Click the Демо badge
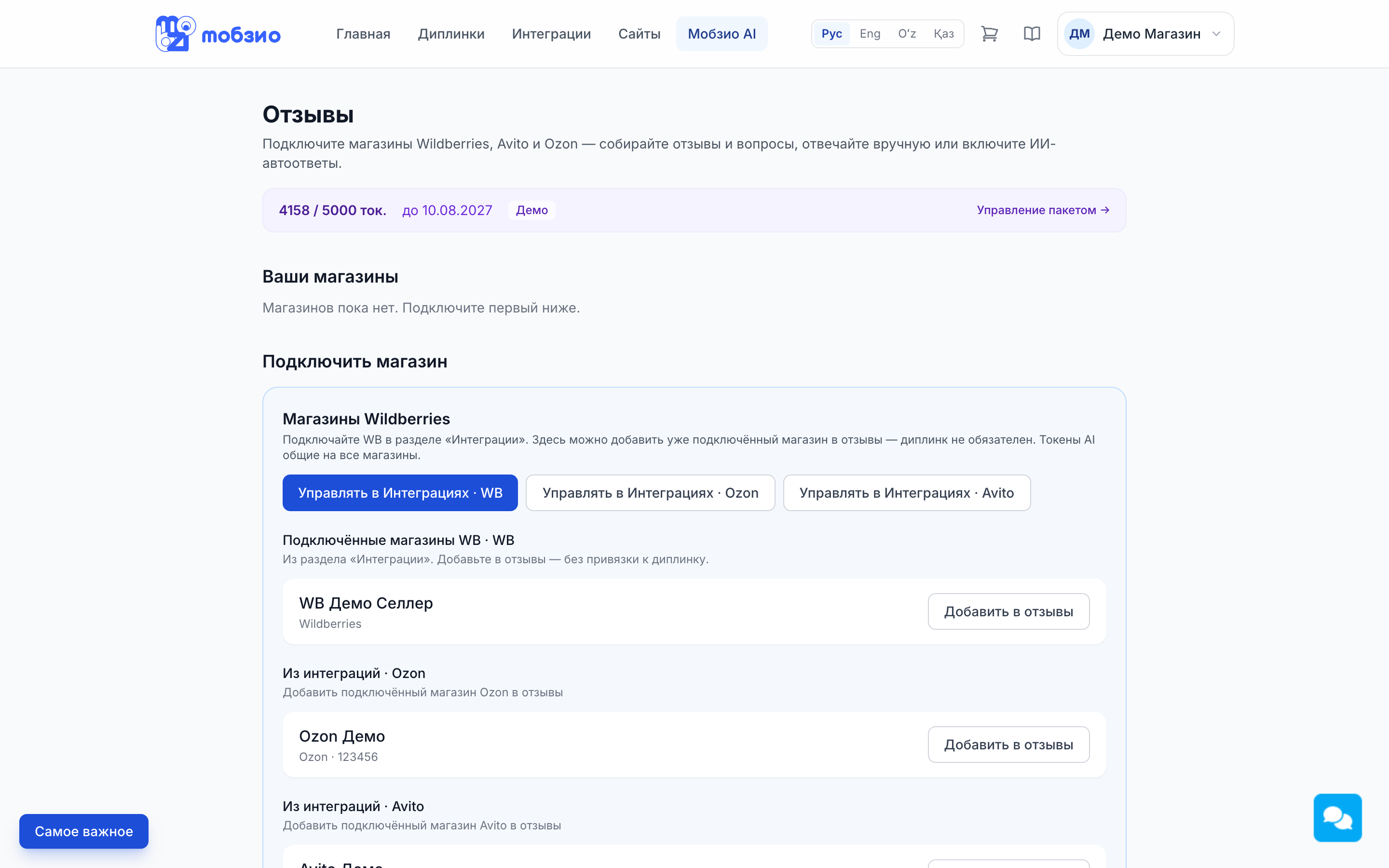The image size is (1389, 868). tap(531, 210)
